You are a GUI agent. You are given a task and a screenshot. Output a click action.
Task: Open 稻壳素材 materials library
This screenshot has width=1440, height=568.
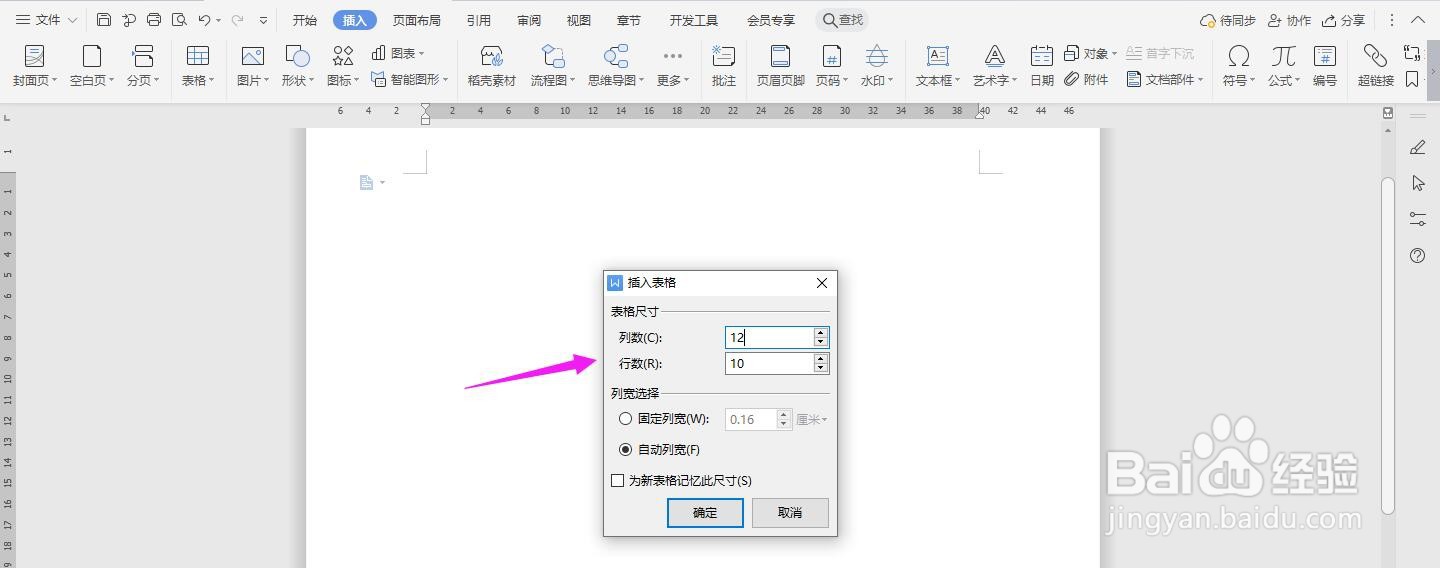(491, 66)
